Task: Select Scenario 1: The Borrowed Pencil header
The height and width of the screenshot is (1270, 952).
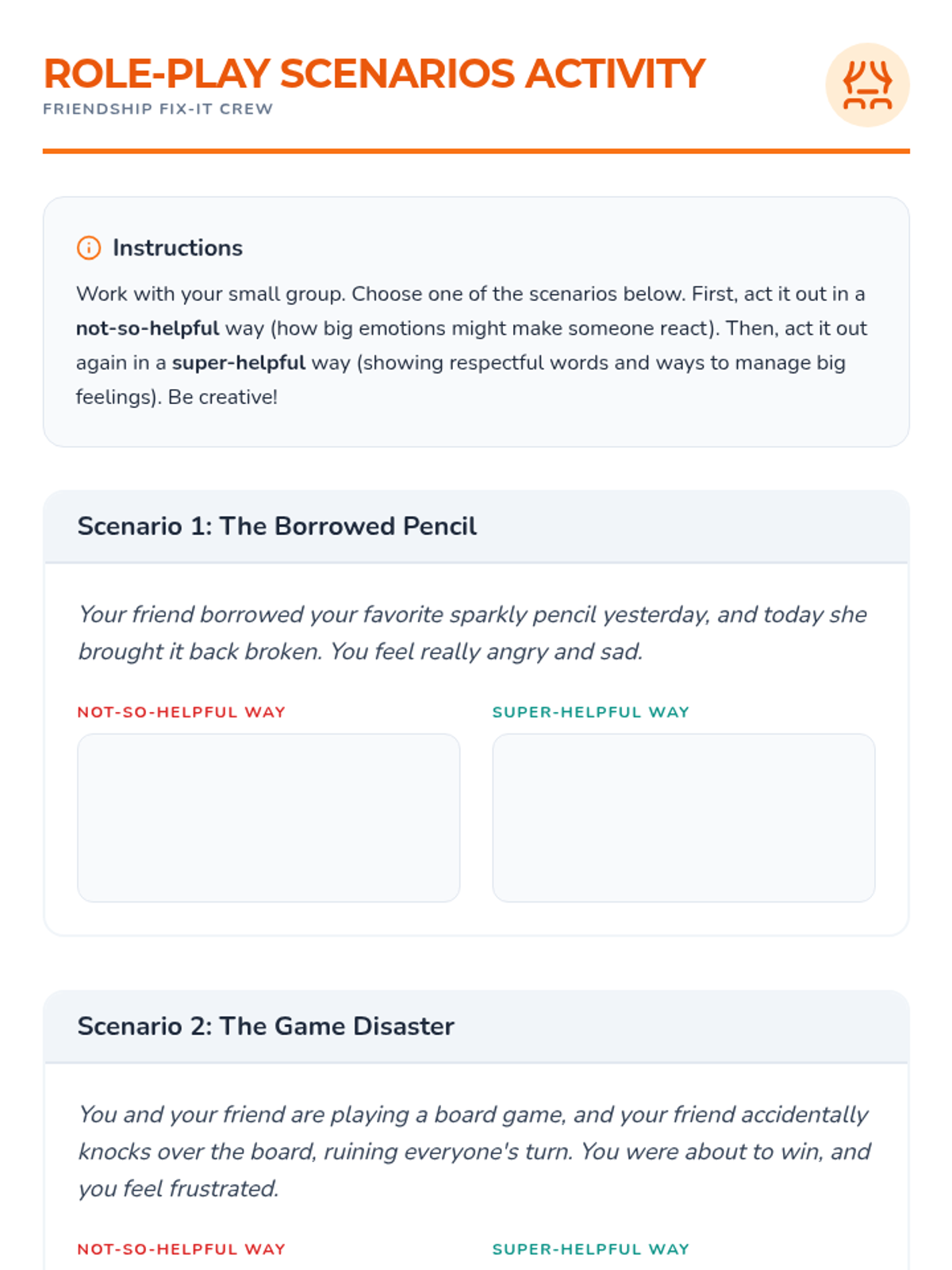Action: (277, 526)
